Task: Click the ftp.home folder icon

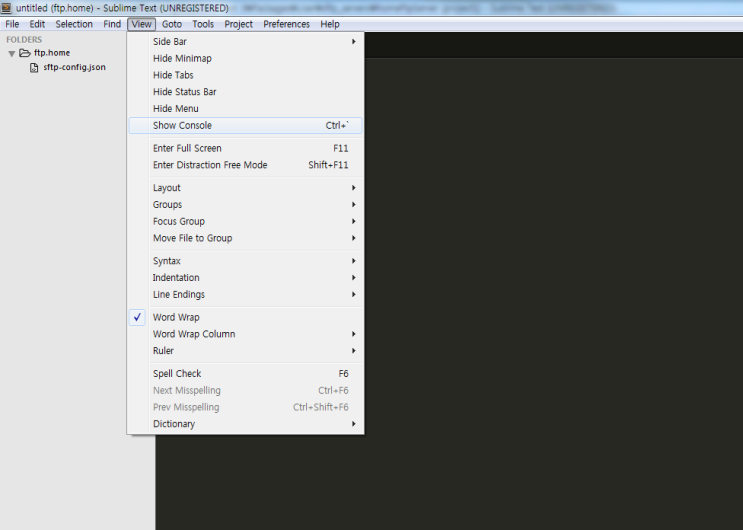Action: 25,53
